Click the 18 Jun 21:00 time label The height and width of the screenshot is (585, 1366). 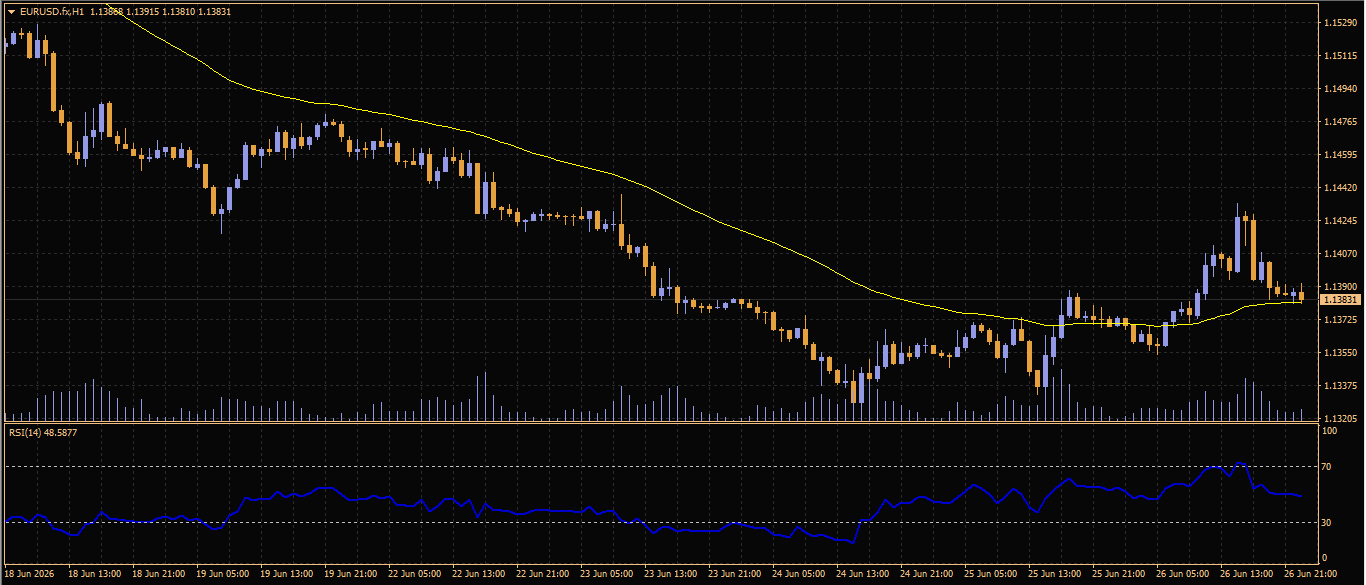tap(159, 574)
